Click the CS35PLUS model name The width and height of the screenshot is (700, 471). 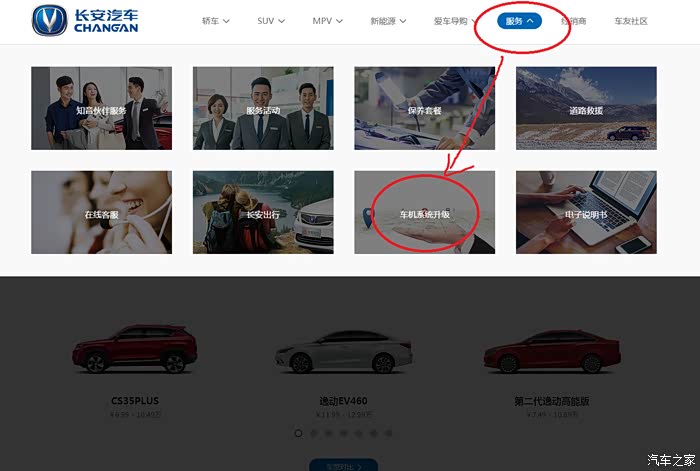point(135,400)
